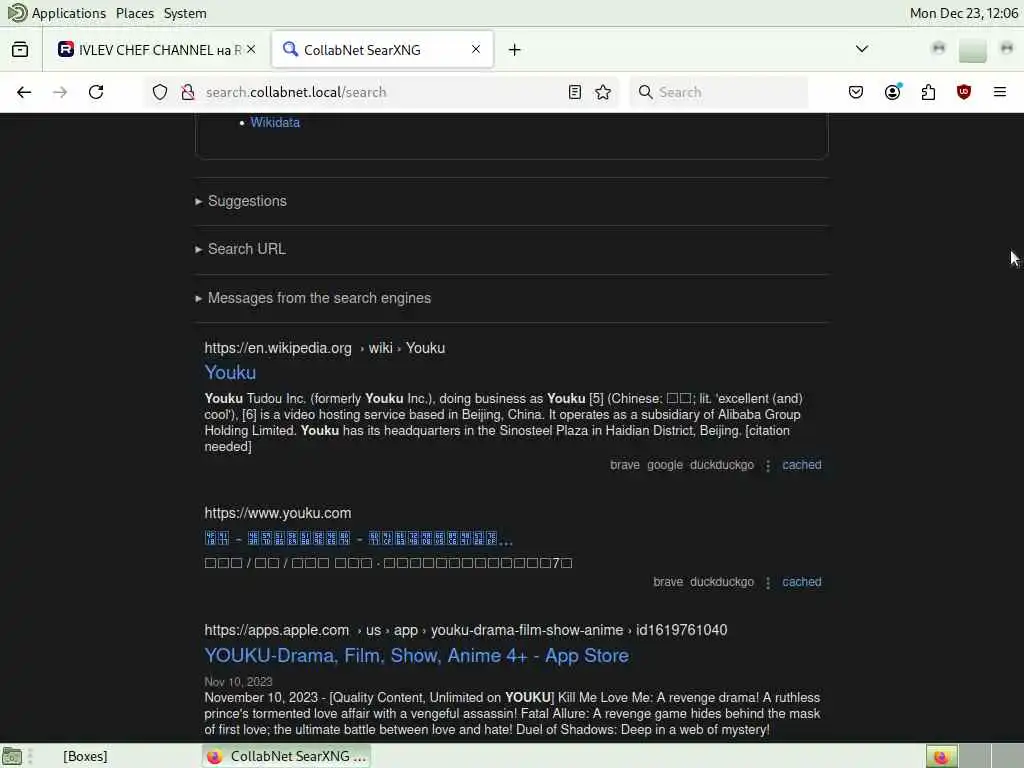Expand the Suggestions section
The height and width of the screenshot is (768, 1024).
pyautogui.click(x=241, y=201)
